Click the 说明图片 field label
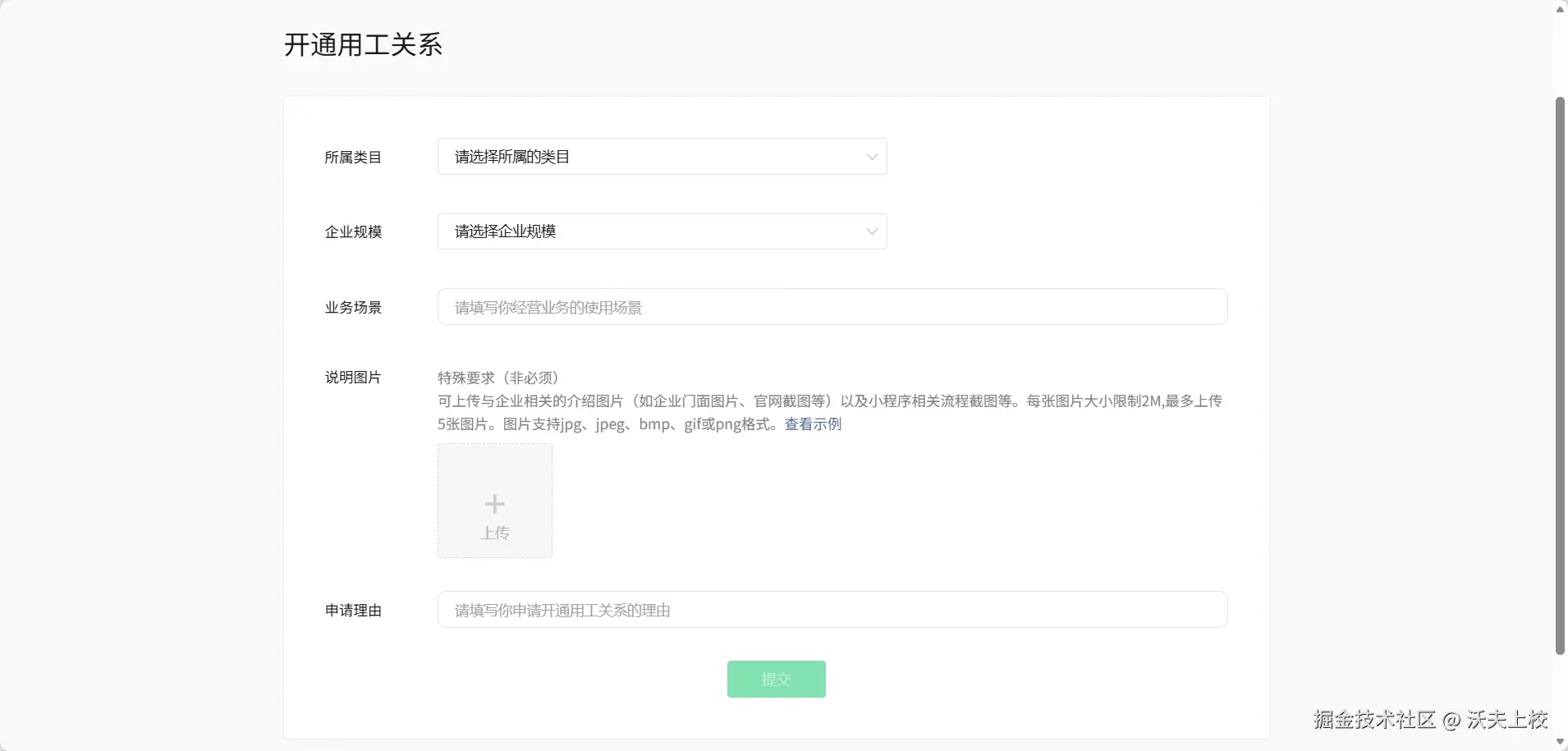Screen dimensions: 1568x751 [x=352, y=378]
